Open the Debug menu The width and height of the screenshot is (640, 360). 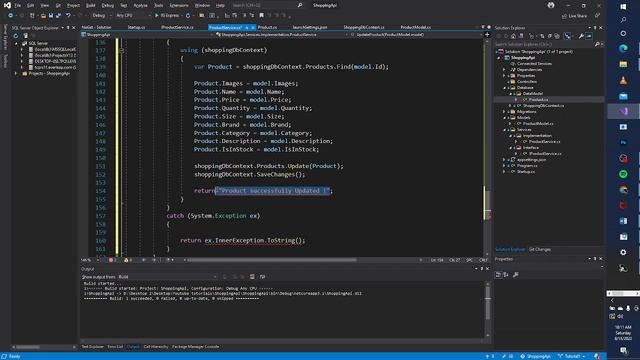(108, 5)
